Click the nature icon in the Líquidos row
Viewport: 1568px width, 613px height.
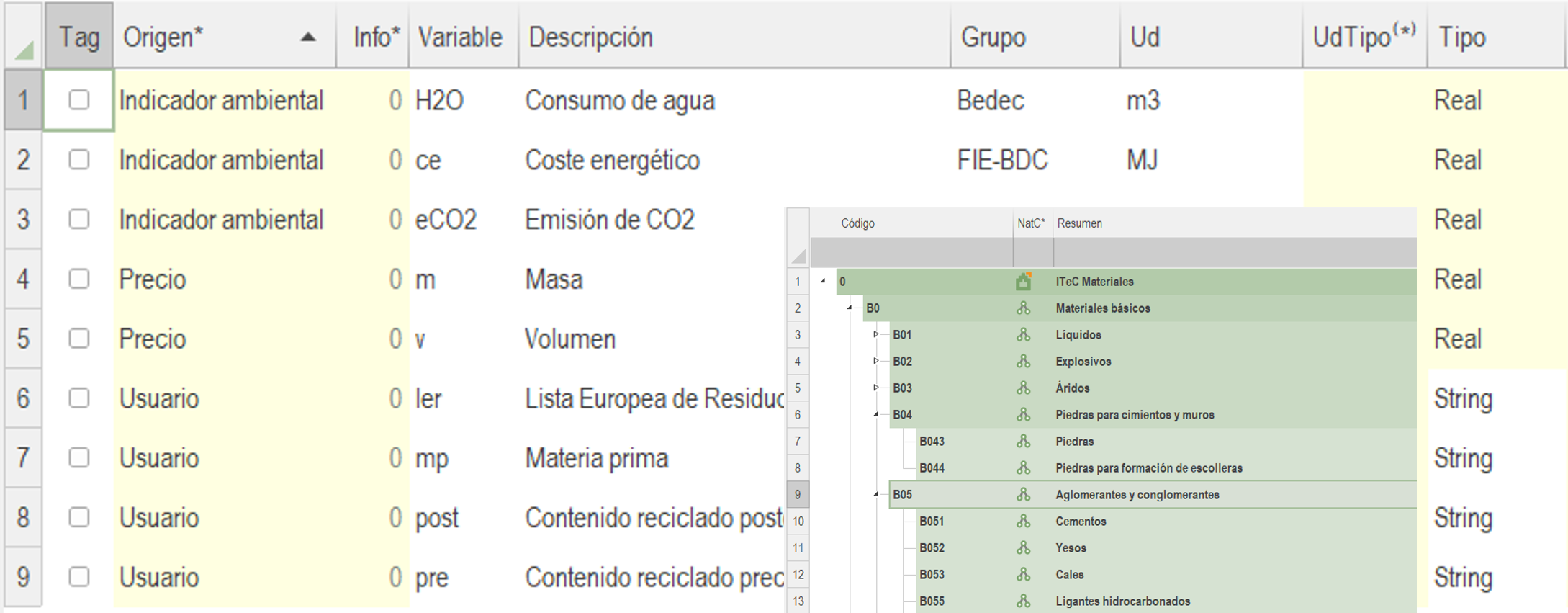coord(1023,335)
